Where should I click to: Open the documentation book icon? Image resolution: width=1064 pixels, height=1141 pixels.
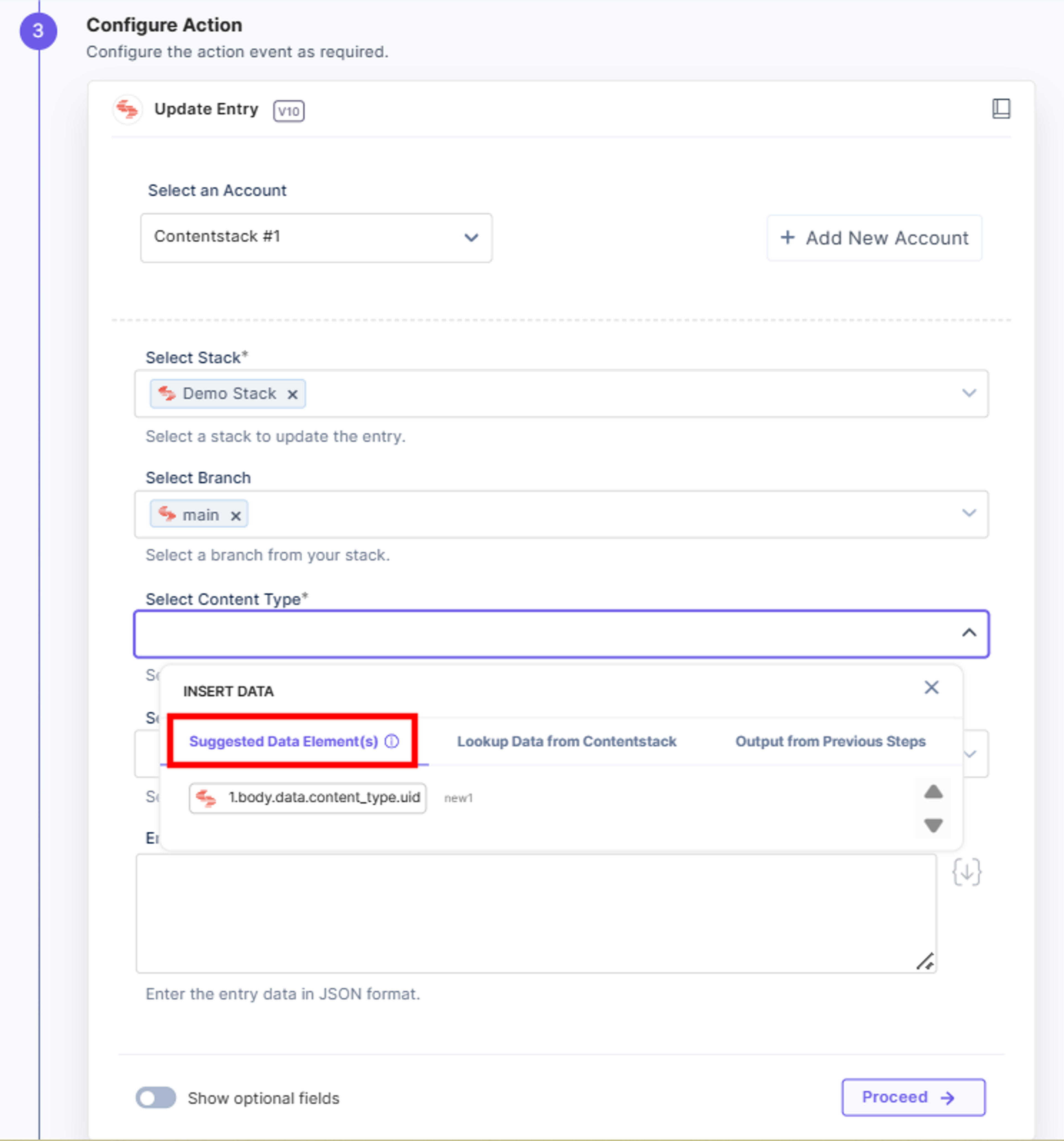click(x=1001, y=109)
